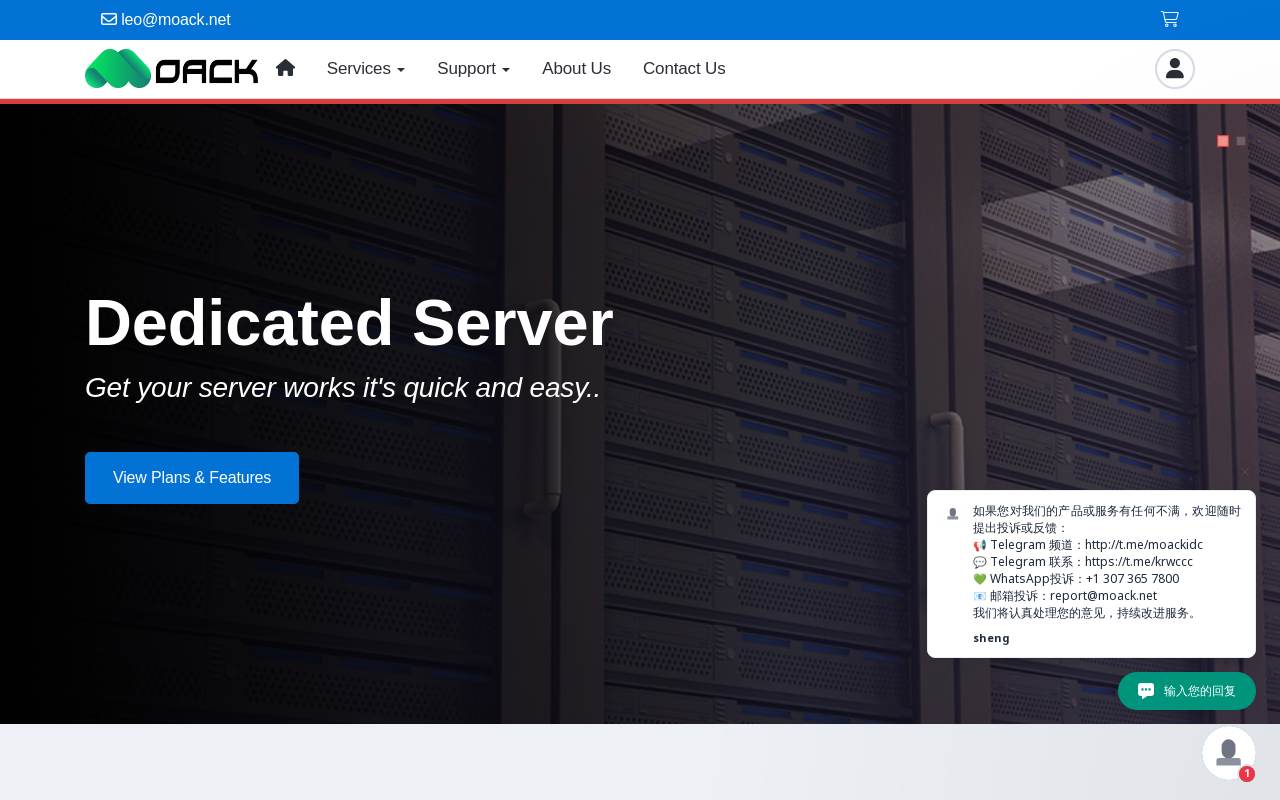Click the agent avatar in chat message
This screenshot has height=800, width=1280.
953,513
